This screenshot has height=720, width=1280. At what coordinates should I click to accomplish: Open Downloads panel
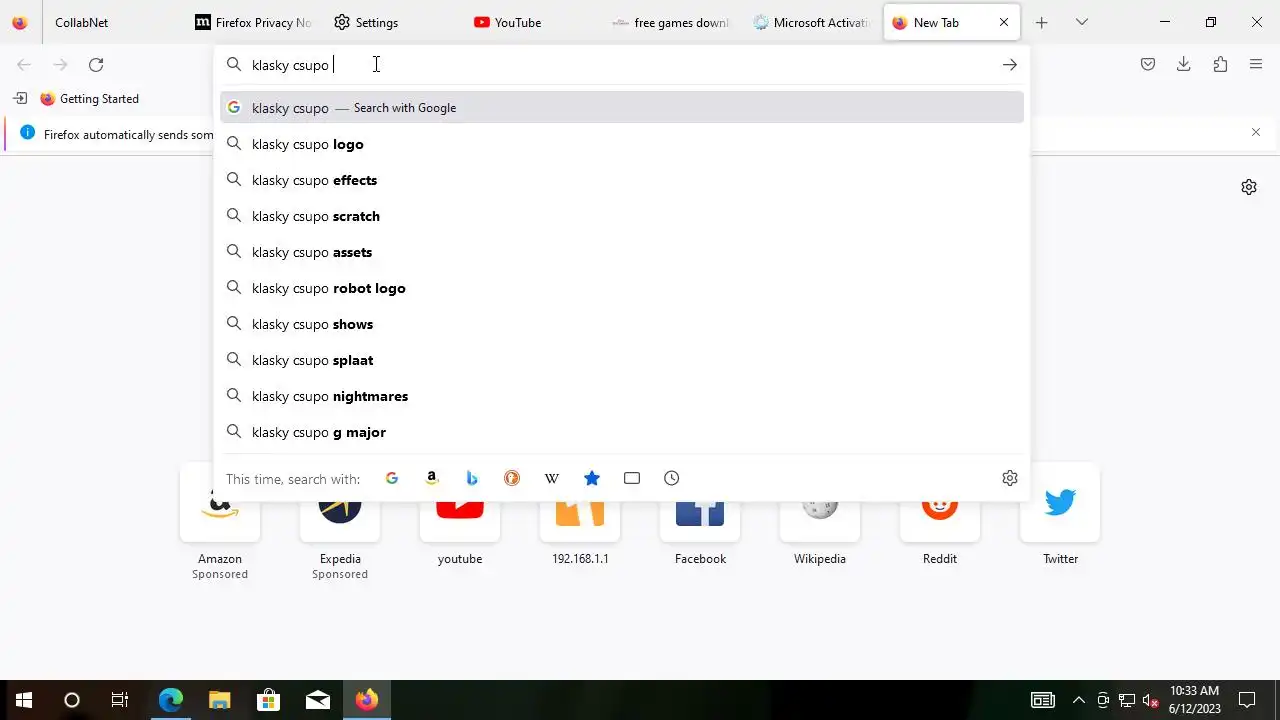(1184, 65)
